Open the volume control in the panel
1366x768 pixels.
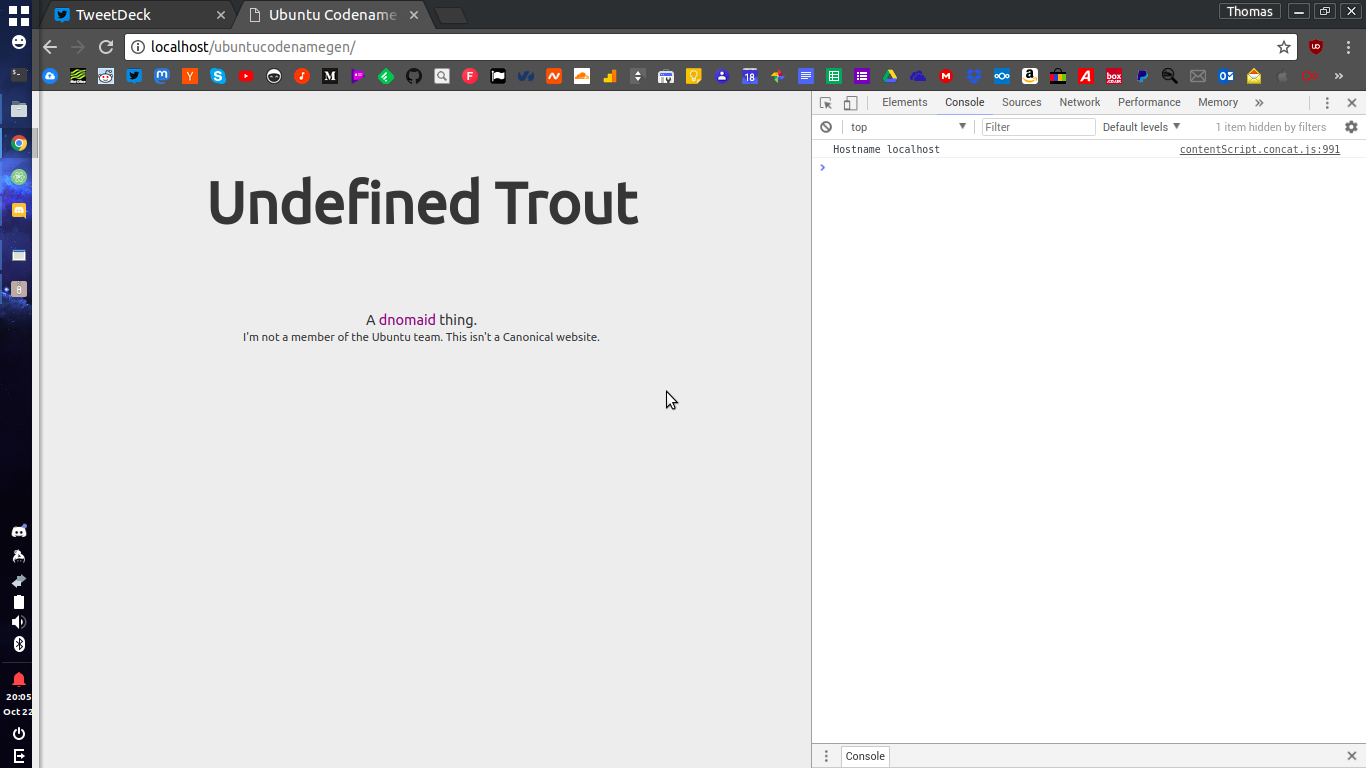click(x=18, y=623)
